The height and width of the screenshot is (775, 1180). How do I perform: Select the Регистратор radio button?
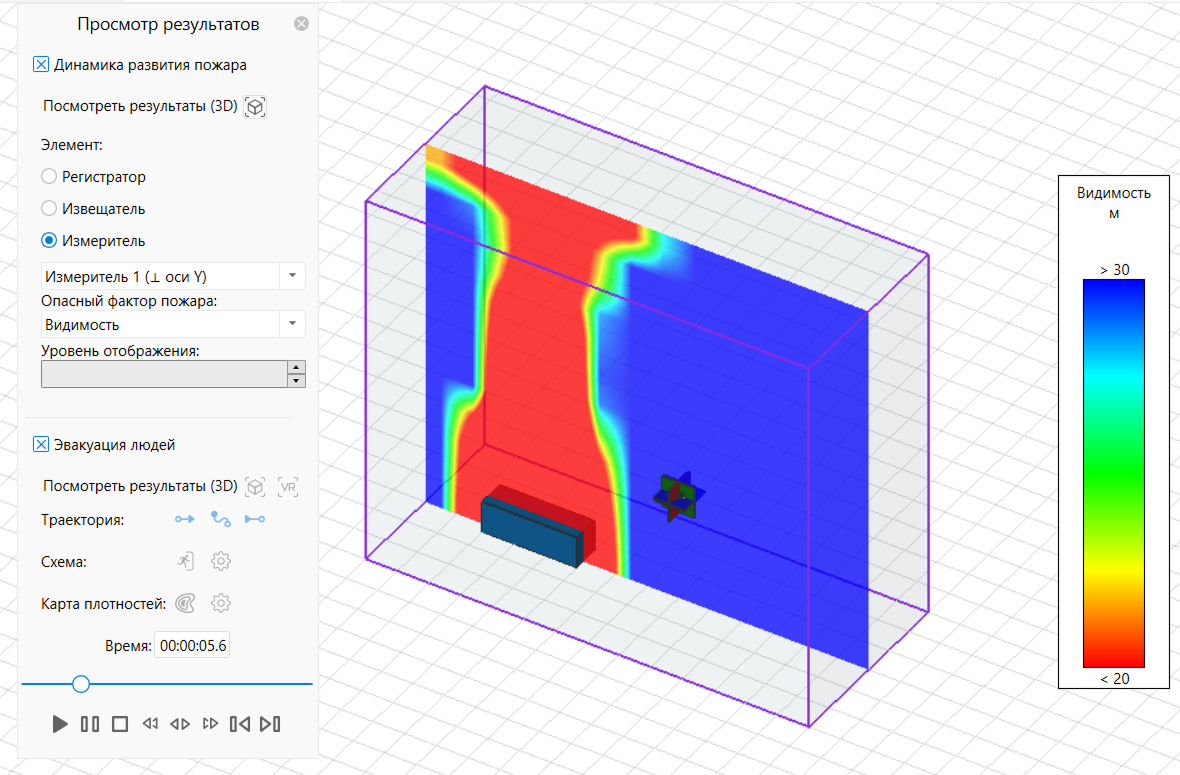coord(49,177)
